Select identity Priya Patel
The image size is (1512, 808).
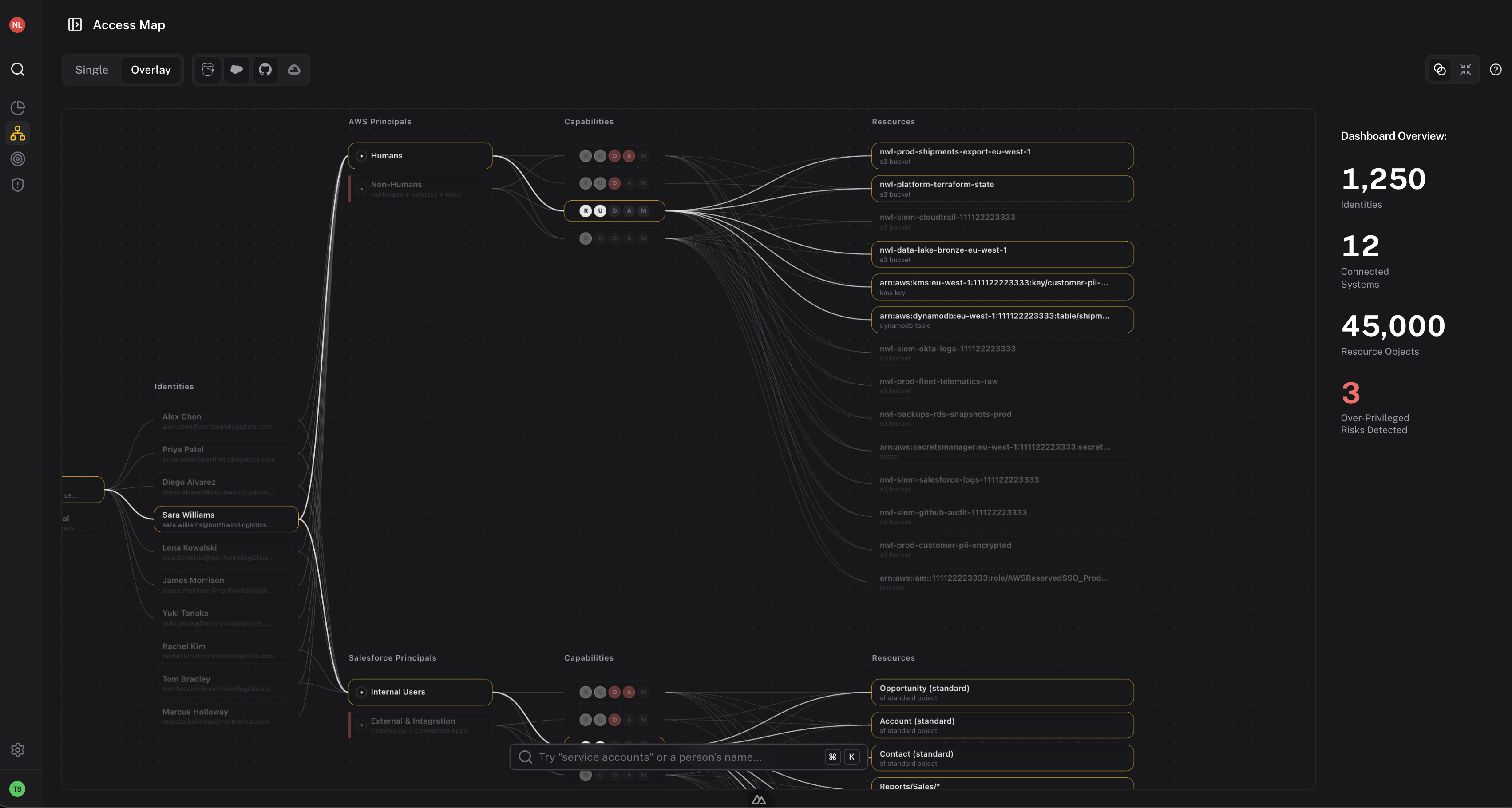pos(226,454)
